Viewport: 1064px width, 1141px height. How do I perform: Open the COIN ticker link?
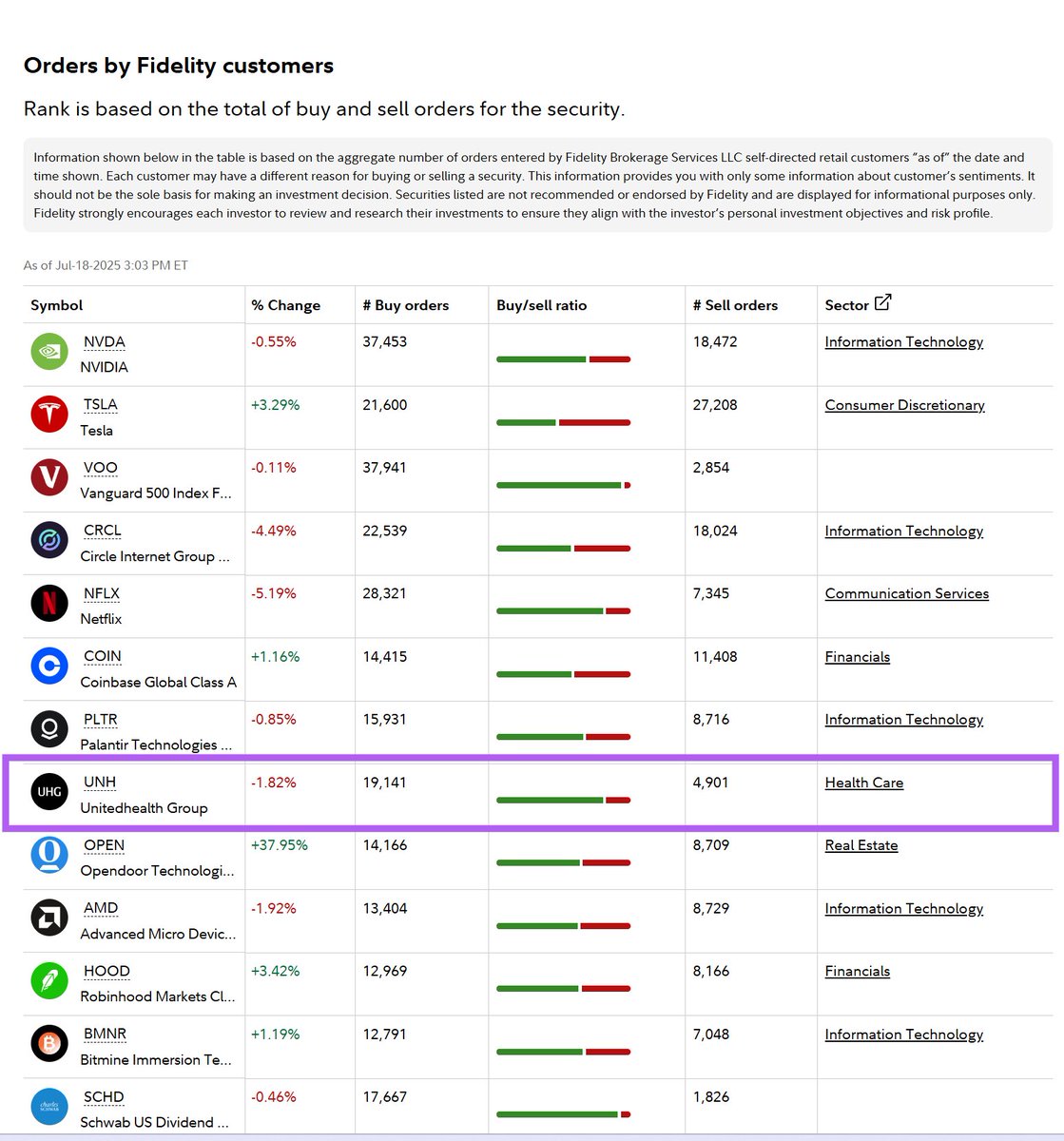coord(103,656)
